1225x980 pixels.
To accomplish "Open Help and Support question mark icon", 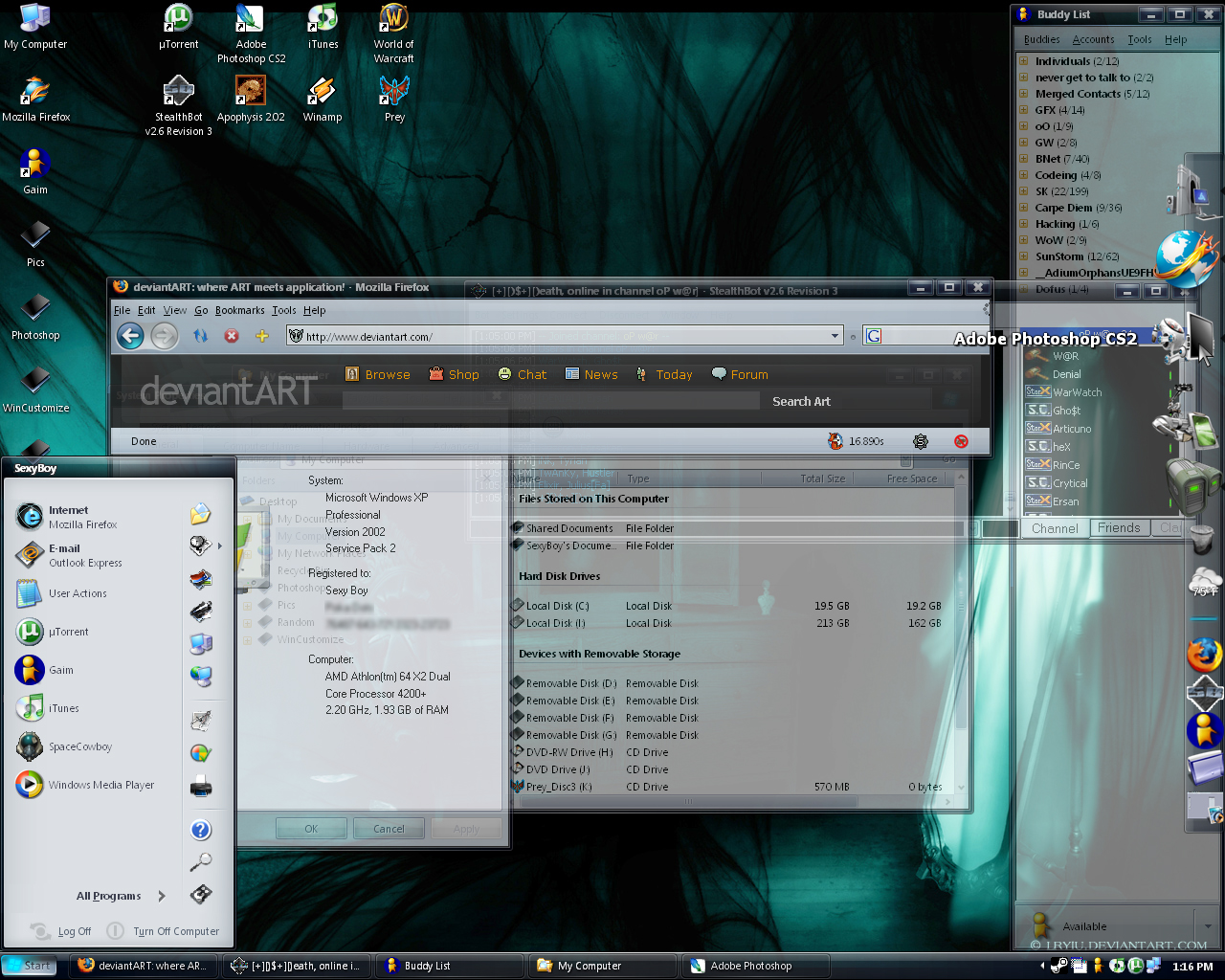I will click(x=200, y=830).
